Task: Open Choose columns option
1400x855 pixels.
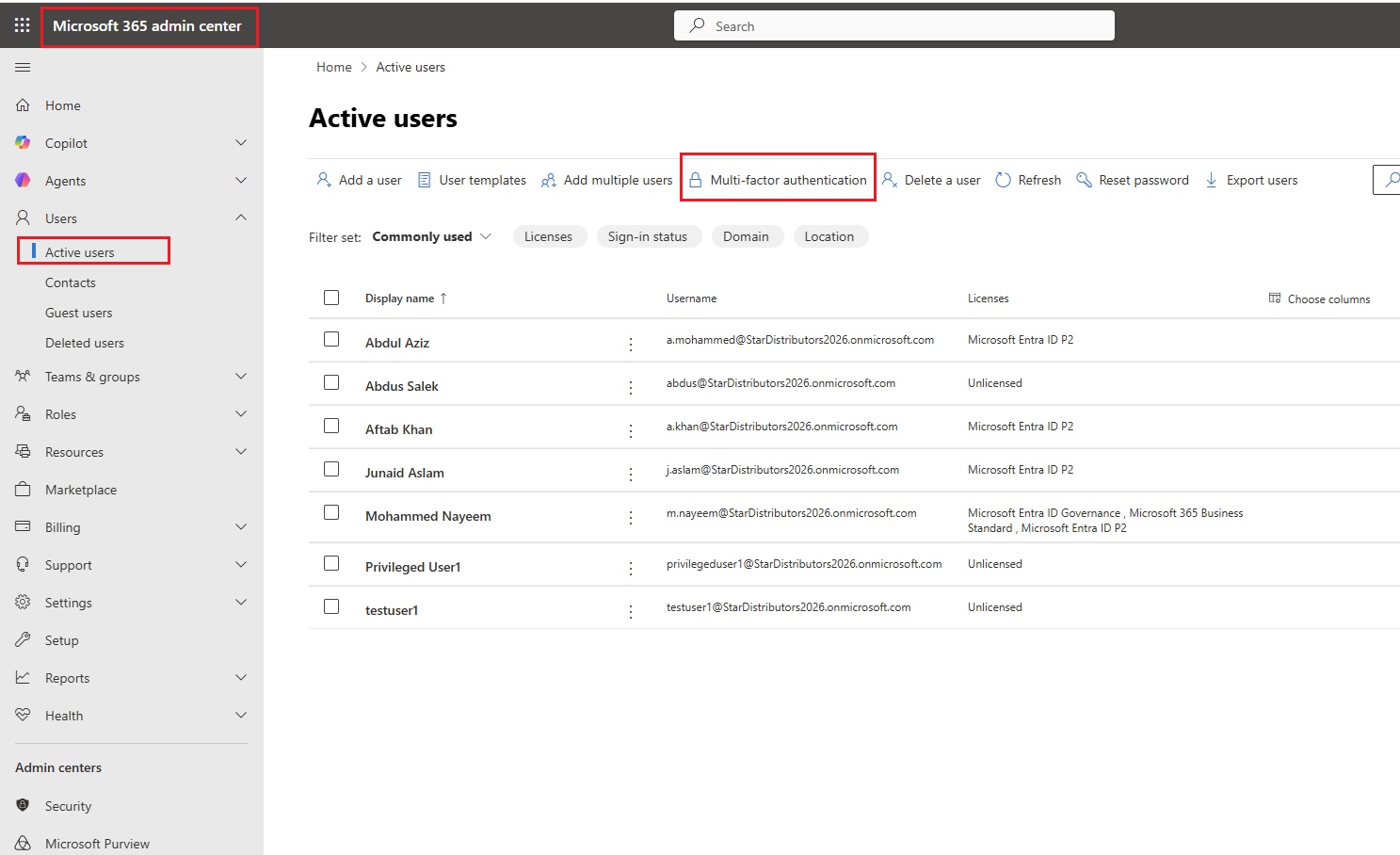Action: coord(1320,298)
